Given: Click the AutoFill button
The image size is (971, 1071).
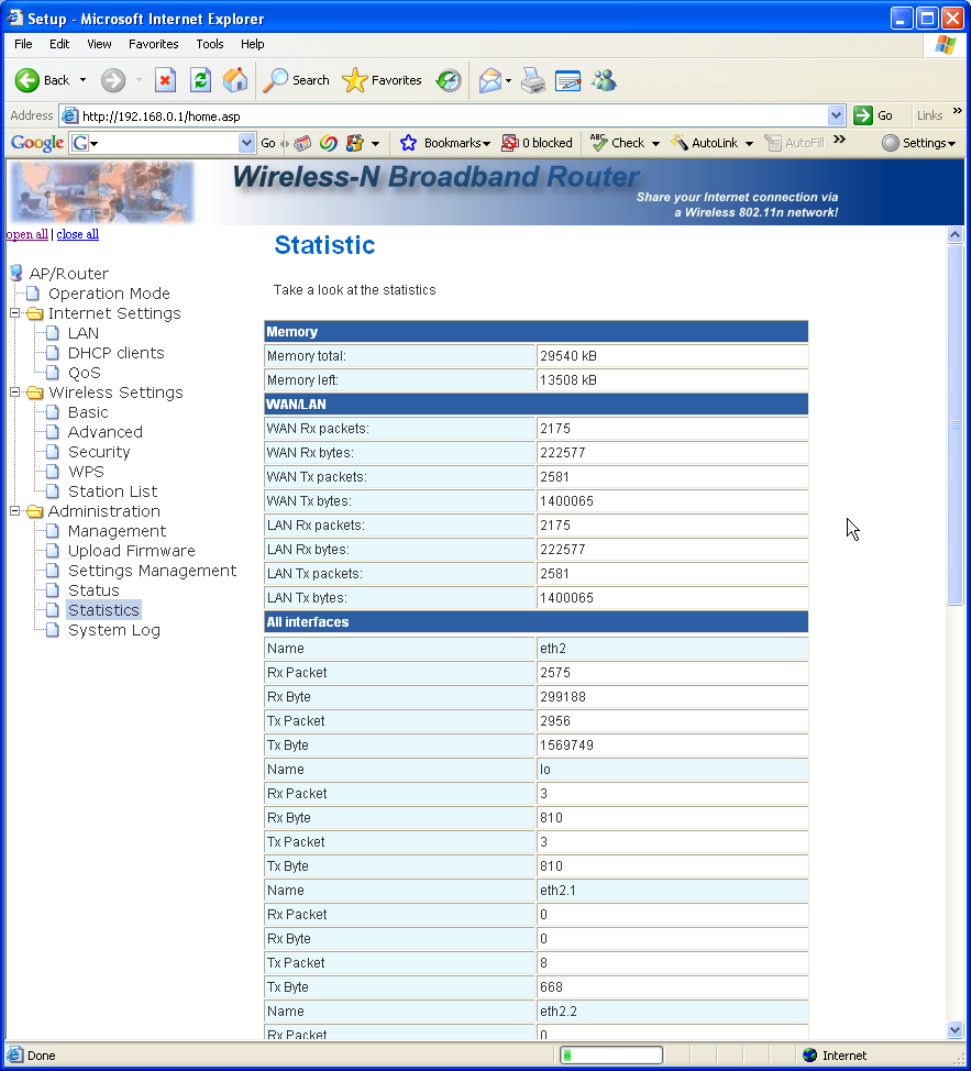Looking at the screenshot, I should 794,143.
